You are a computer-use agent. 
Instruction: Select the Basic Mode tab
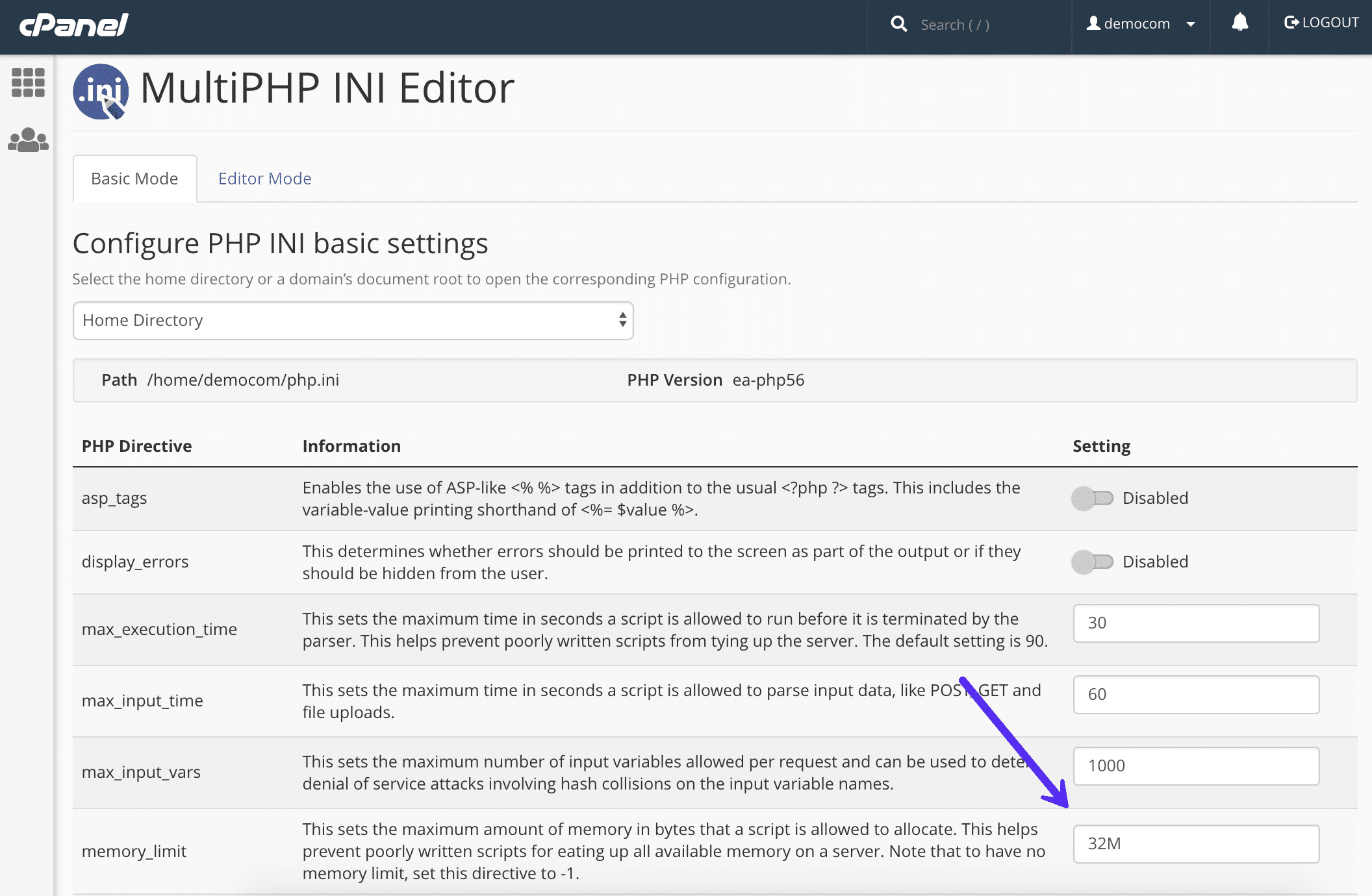[134, 178]
